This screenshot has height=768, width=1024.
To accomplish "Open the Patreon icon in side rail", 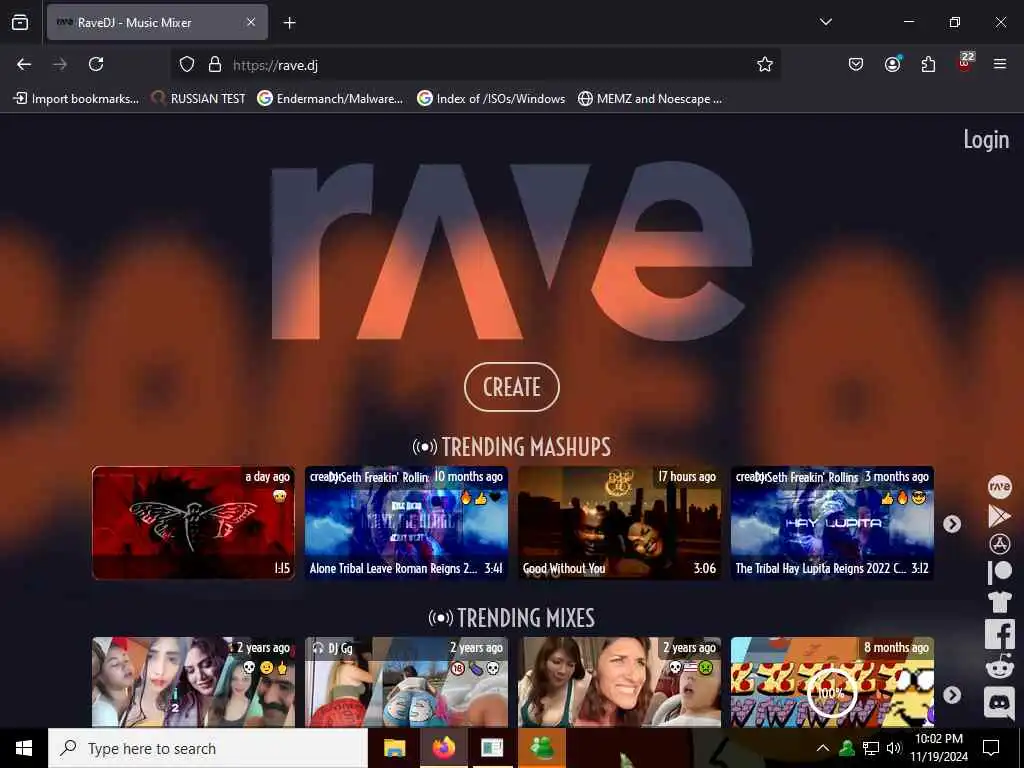I will (x=999, y=572).
